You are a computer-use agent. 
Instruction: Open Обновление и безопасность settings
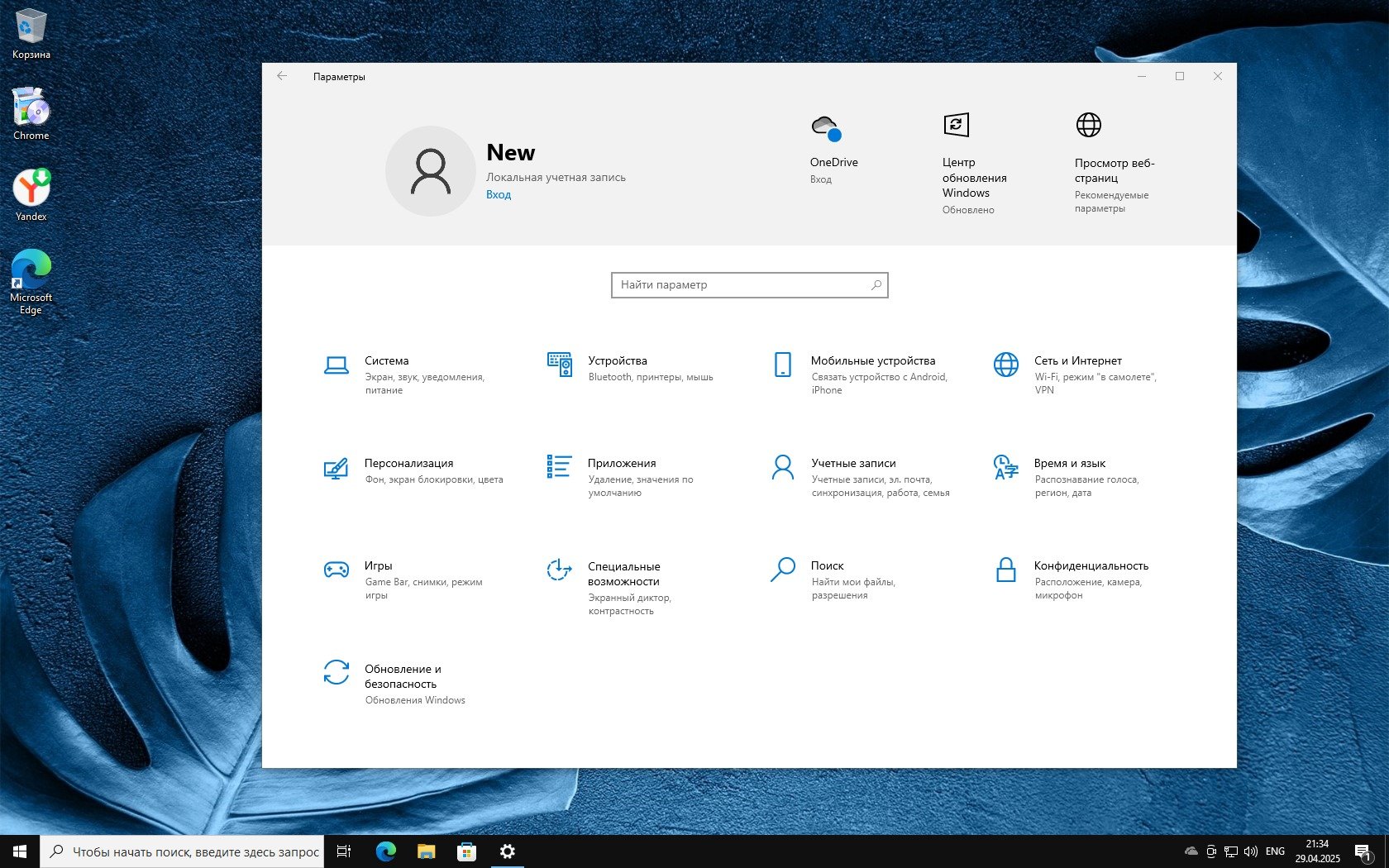click(336, 672)
